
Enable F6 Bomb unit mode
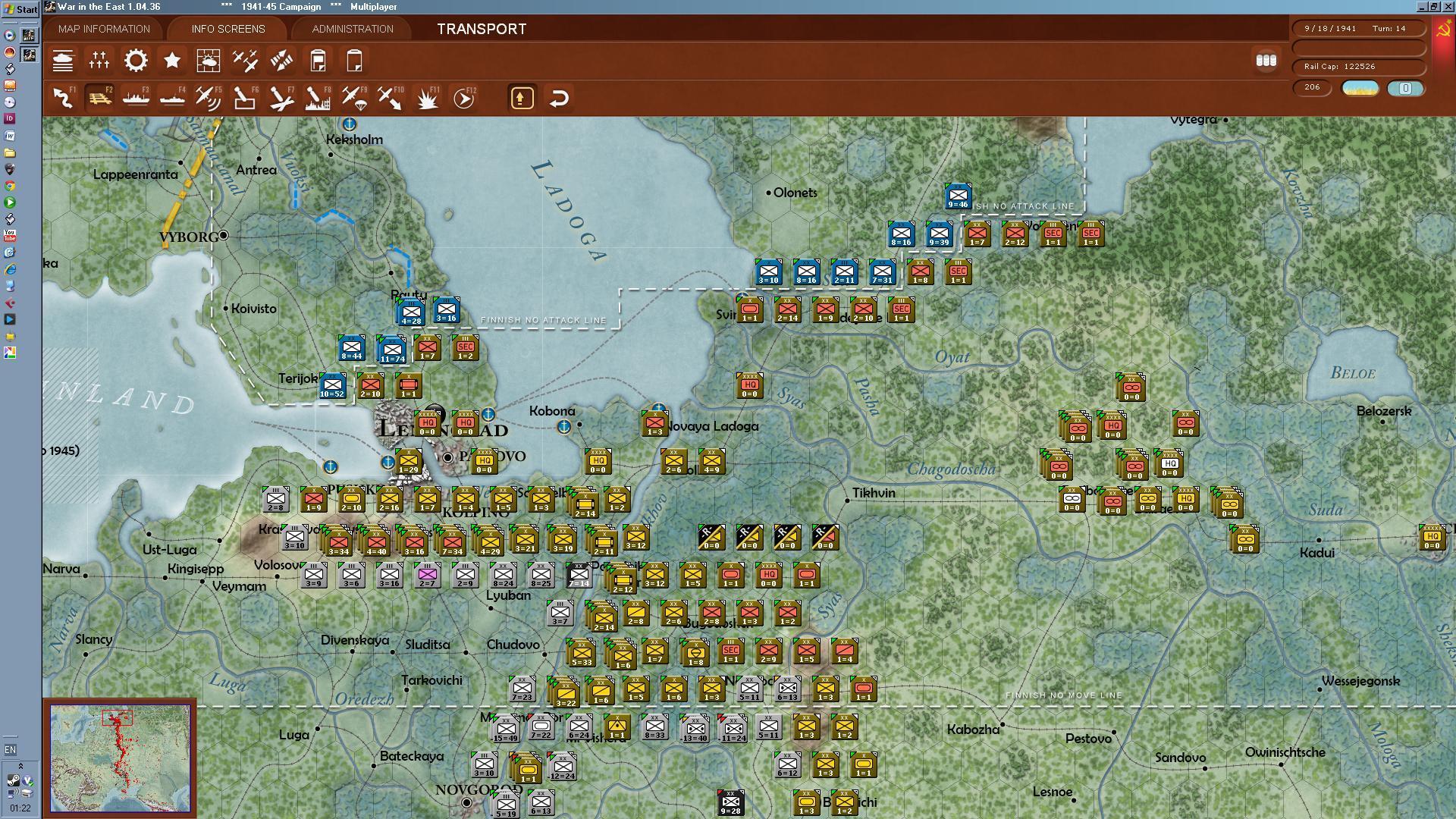[245, 98]
